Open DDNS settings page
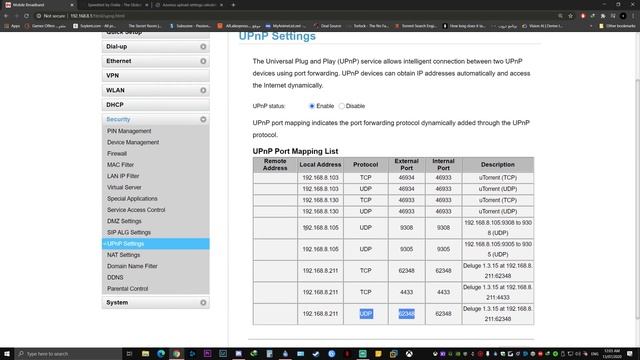 coord(115,277)
